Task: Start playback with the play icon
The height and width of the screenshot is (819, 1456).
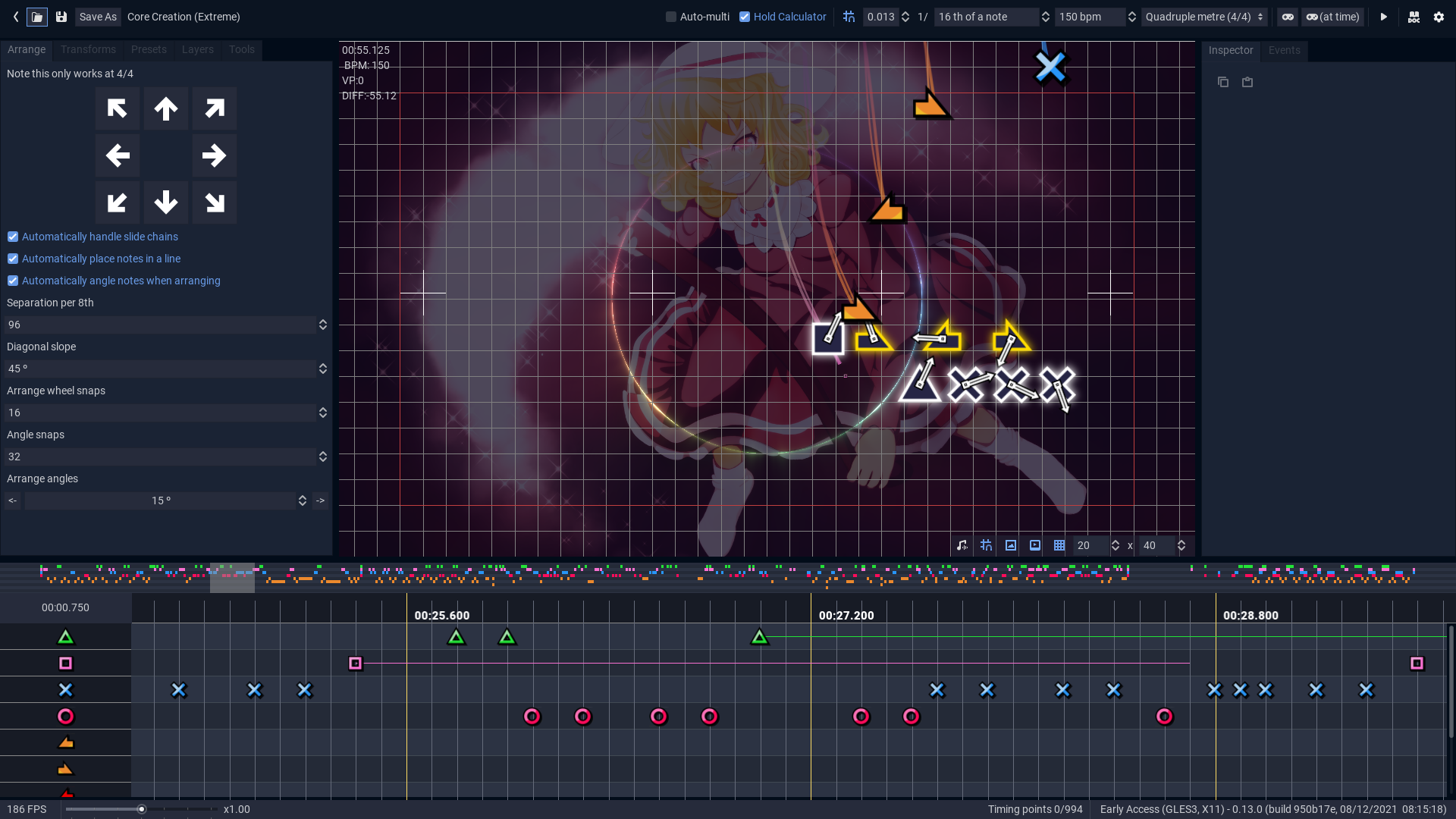Action: coord(1383,17)
